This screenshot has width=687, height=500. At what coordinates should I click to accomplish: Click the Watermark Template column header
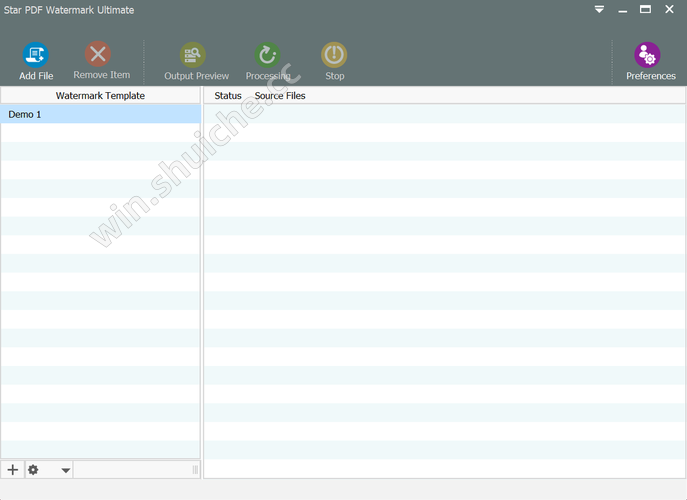coord(100,96)
